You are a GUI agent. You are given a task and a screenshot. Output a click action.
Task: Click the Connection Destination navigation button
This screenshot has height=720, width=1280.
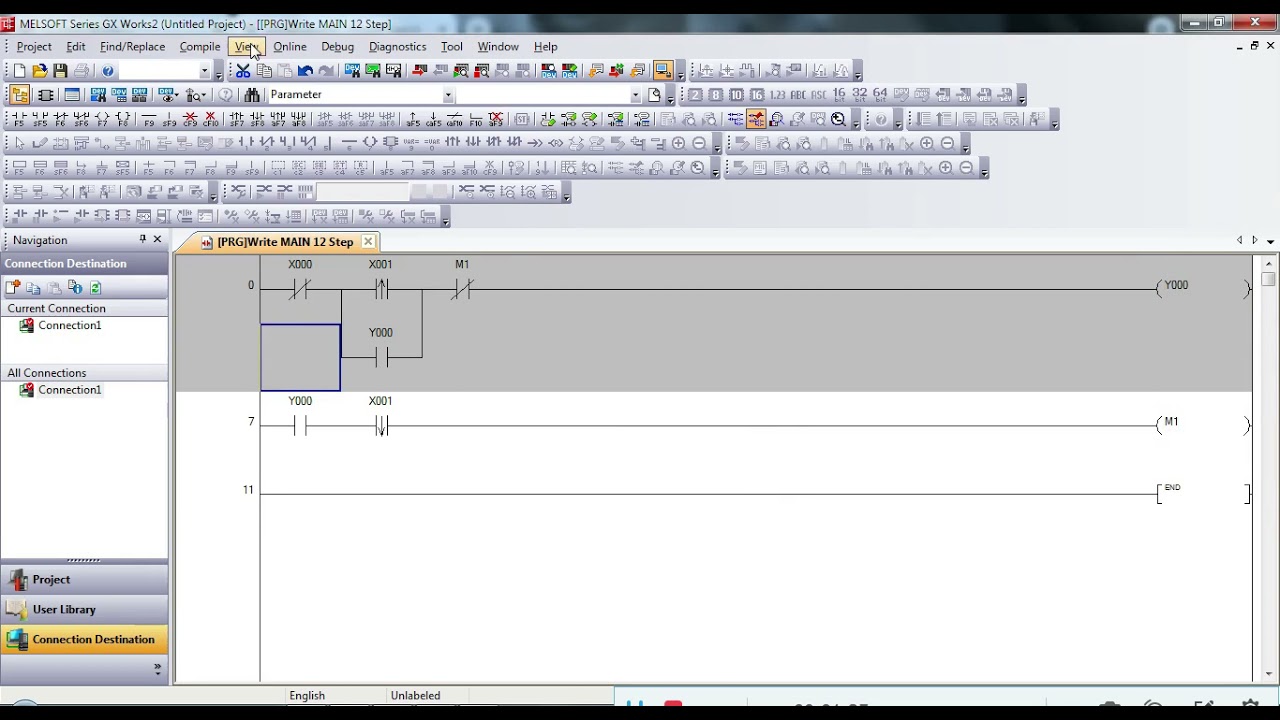(84, 639)
